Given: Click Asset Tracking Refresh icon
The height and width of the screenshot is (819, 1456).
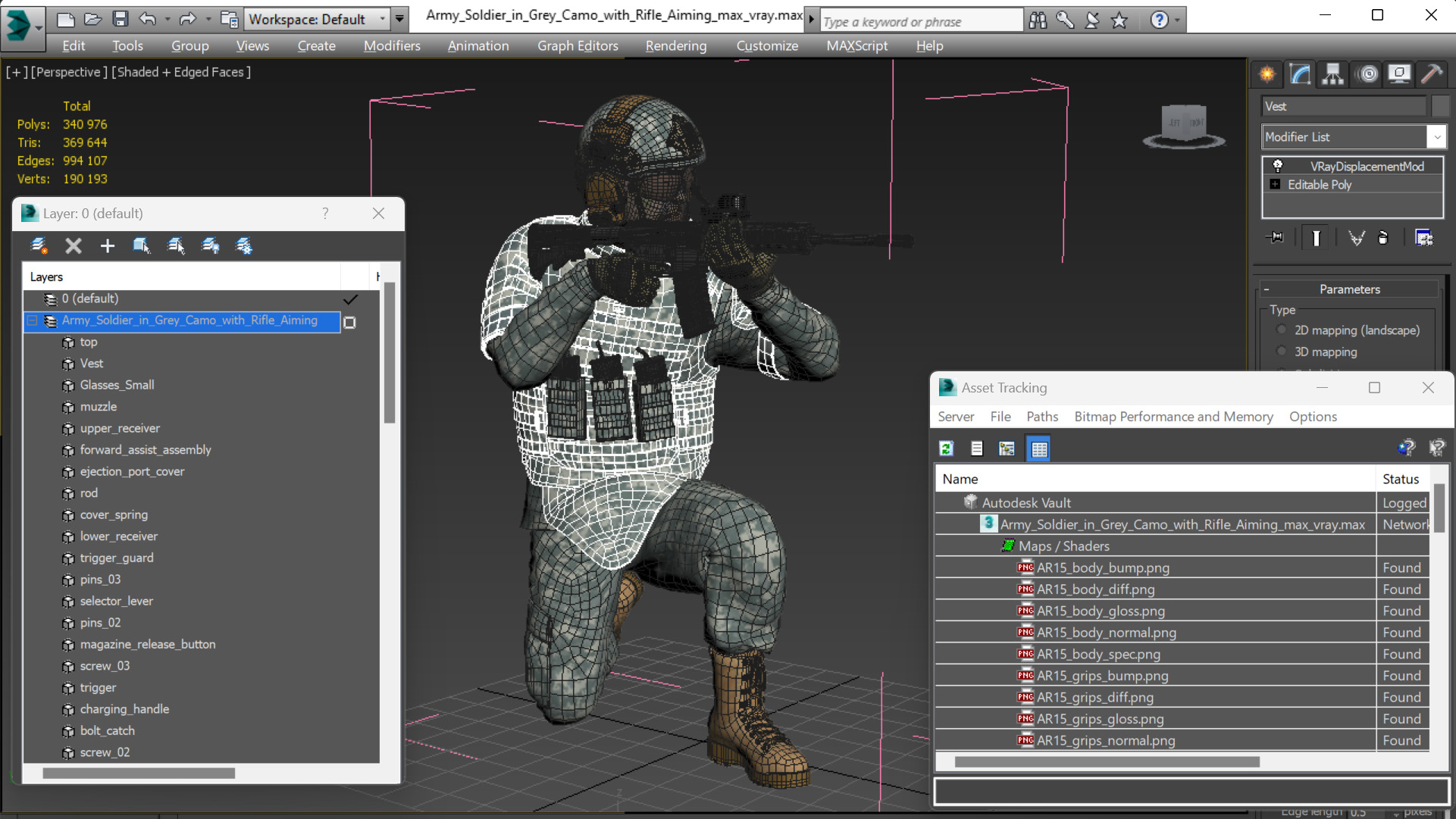Looking at the screenshot, I should 946,449.
